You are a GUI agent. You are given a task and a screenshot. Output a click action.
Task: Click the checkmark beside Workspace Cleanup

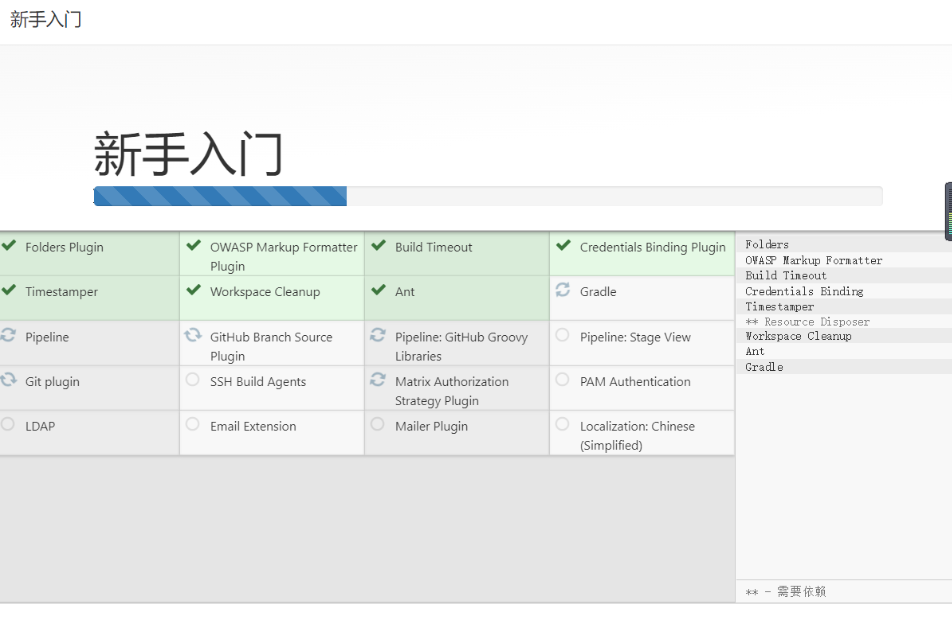[194, 290]
